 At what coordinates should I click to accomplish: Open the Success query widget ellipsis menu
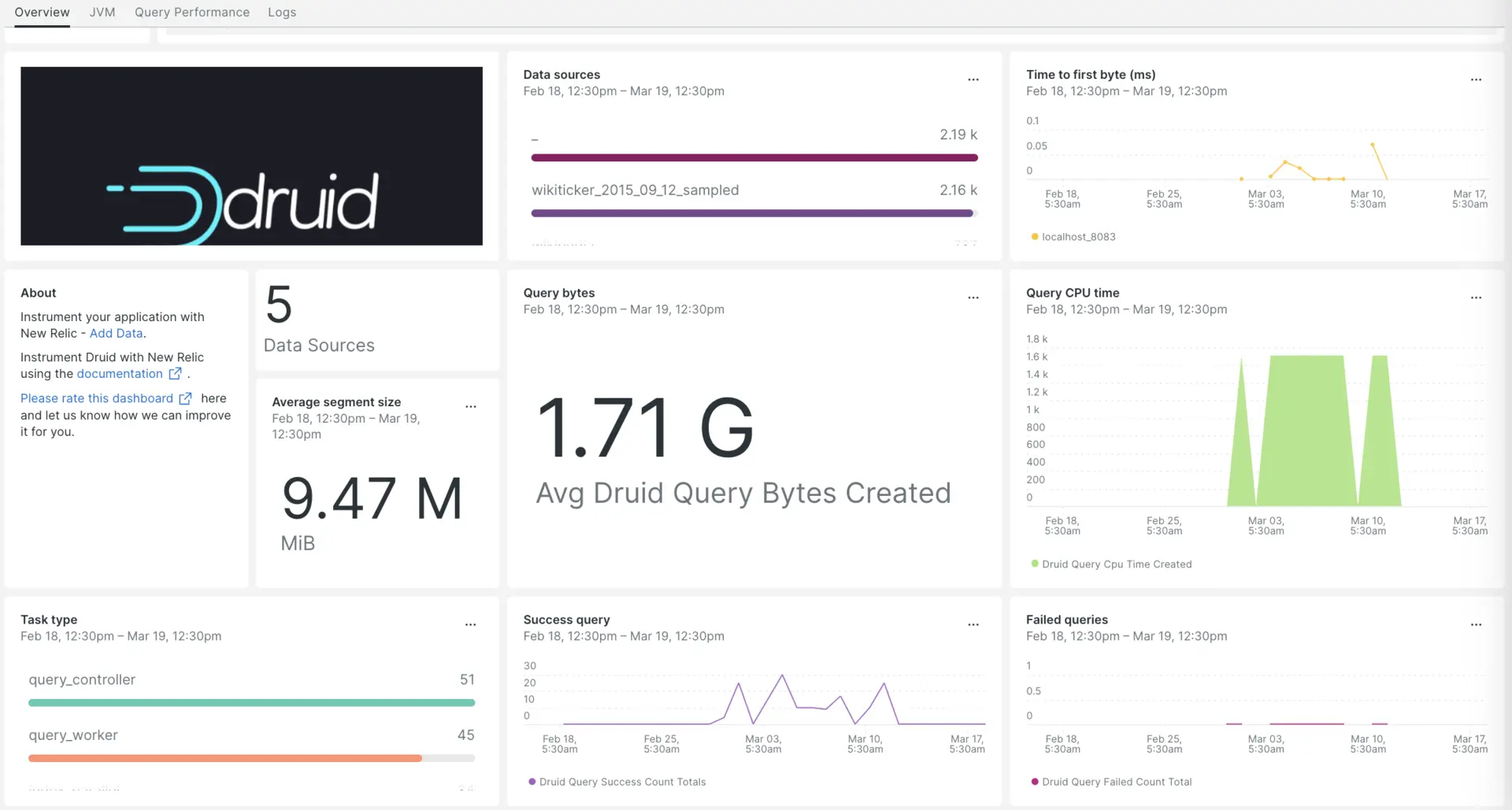973,625
